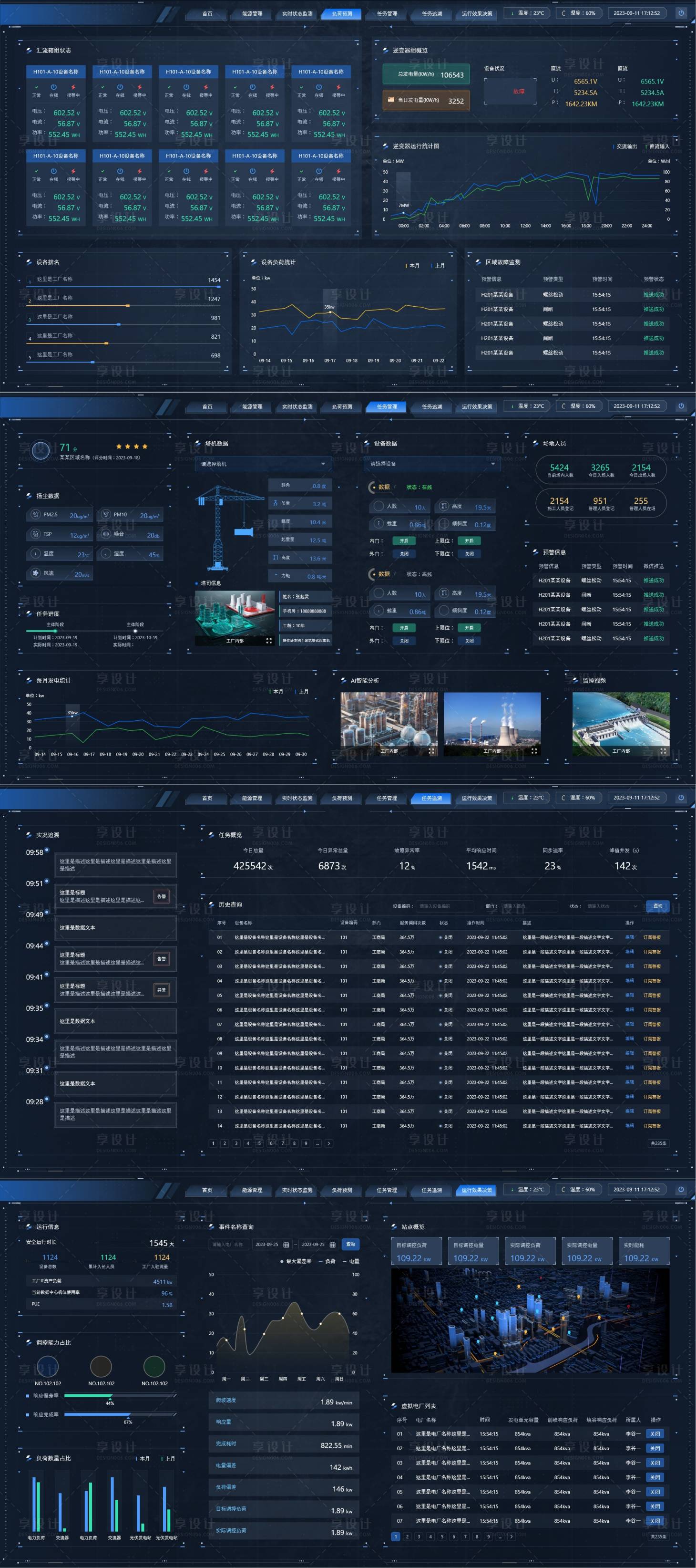Image resolution: width=696 pixels, height=1568 pixels.
Task: Click fullscreen icon on 监控视频 dam thumbnail
Action: pyautogui.click(x=663, y=751)
